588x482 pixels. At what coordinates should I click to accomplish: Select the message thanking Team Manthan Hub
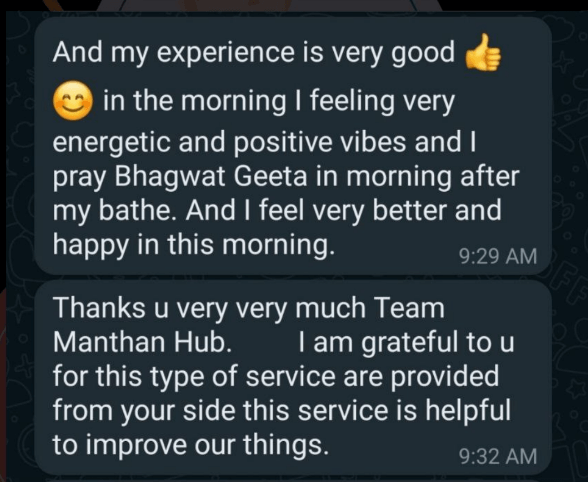pos(293,377)
